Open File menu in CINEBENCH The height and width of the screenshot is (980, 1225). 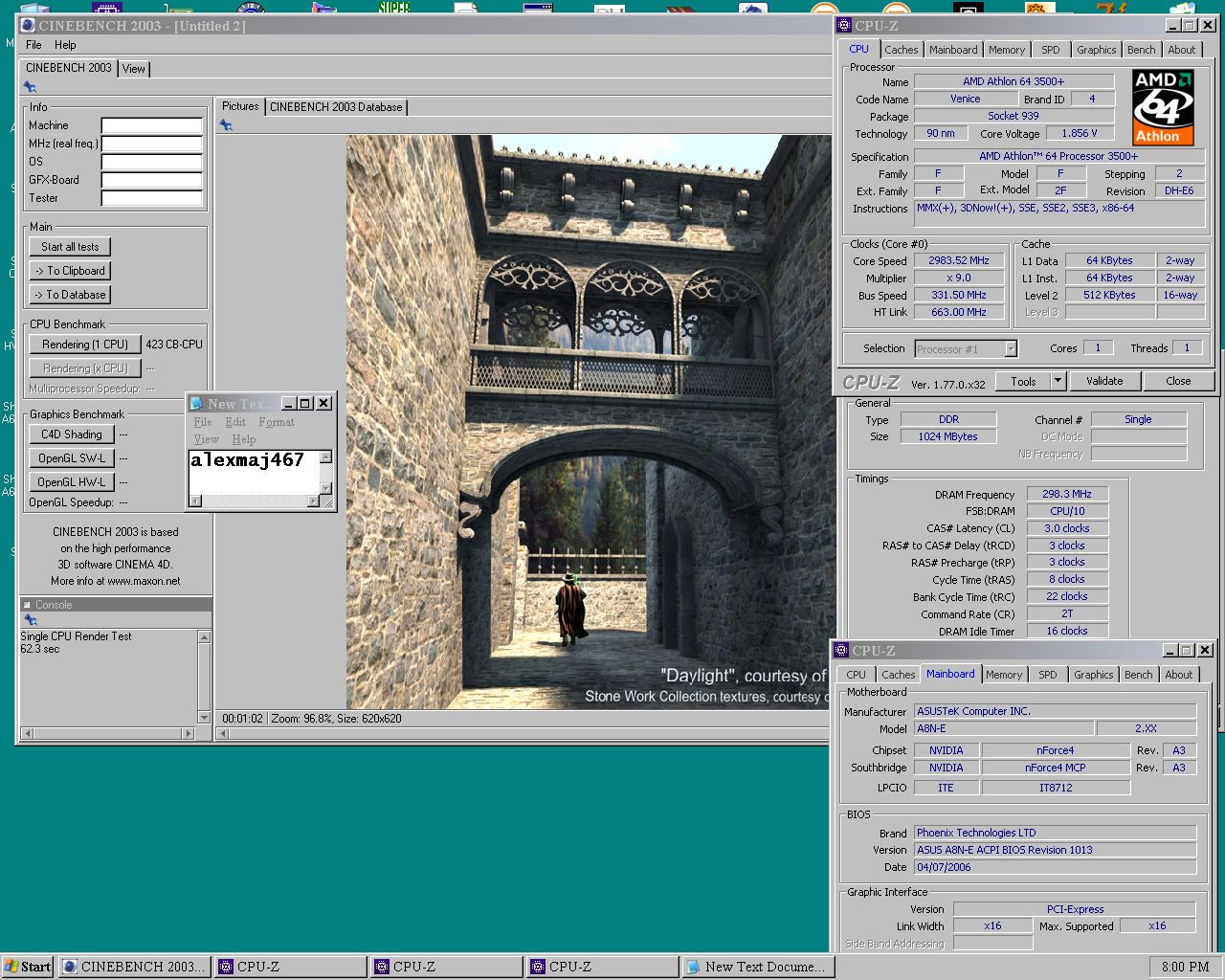(33, 45)
